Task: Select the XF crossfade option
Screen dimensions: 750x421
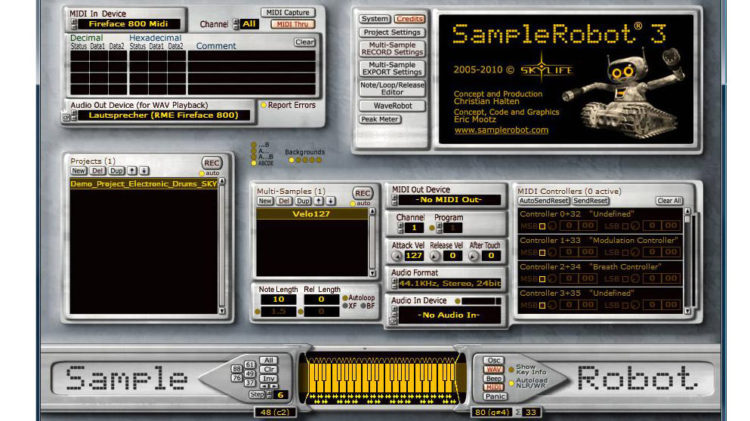Action: [x=345, y=306]
